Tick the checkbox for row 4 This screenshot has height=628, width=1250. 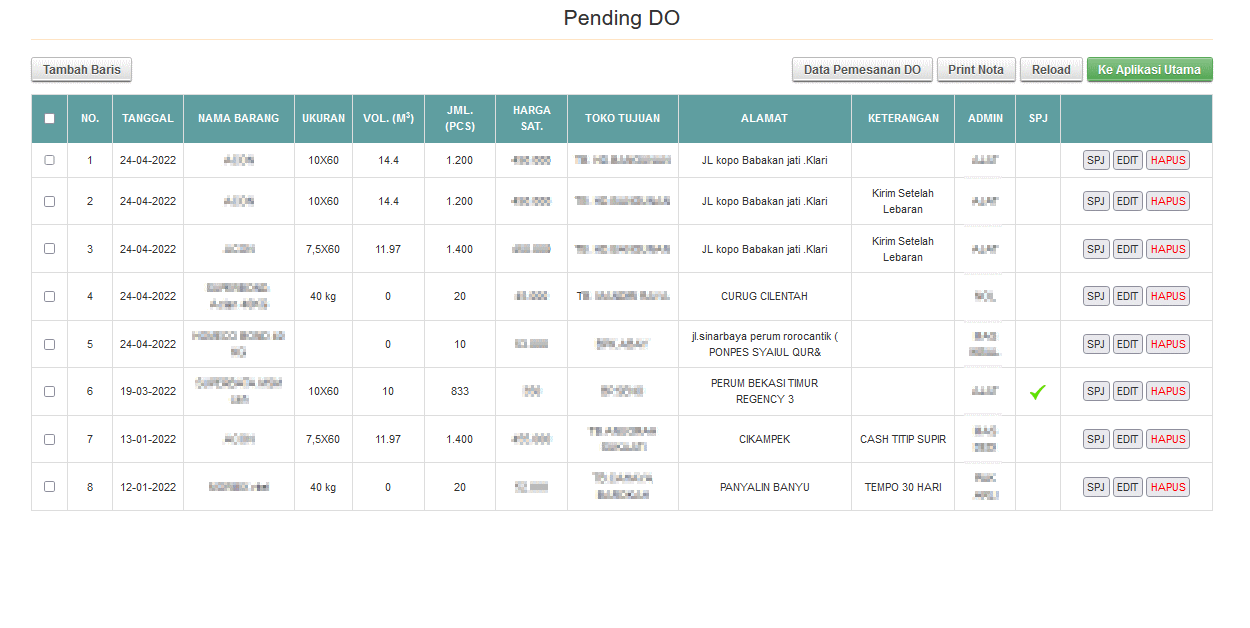point(49,296)
